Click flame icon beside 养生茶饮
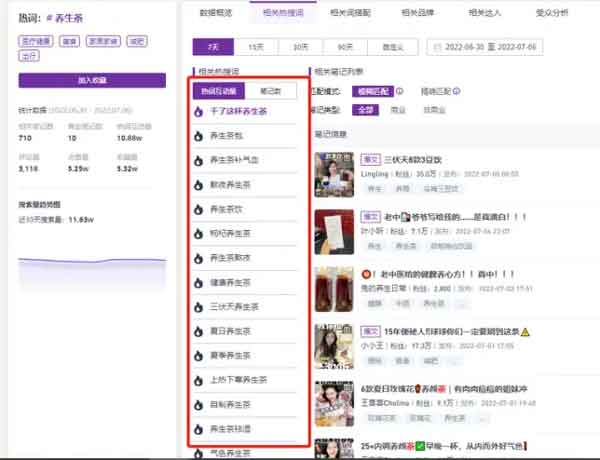The height and width of the screenshot is (460, 600). 198,209
